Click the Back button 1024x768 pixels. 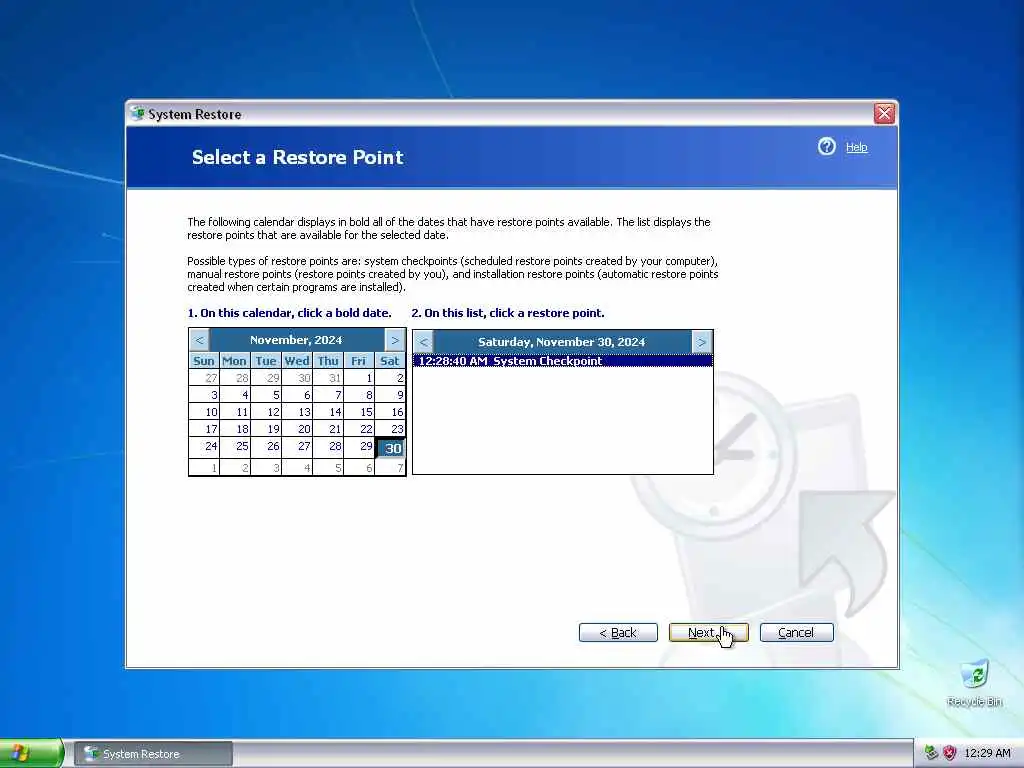click(x=618, y=632)
